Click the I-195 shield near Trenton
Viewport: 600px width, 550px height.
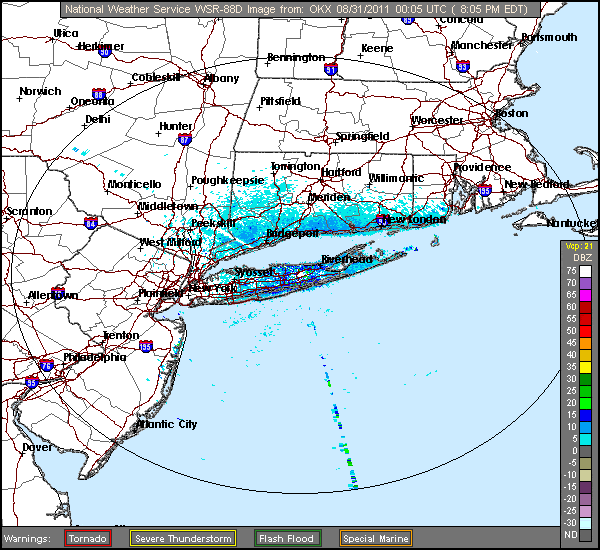point(146,346)
